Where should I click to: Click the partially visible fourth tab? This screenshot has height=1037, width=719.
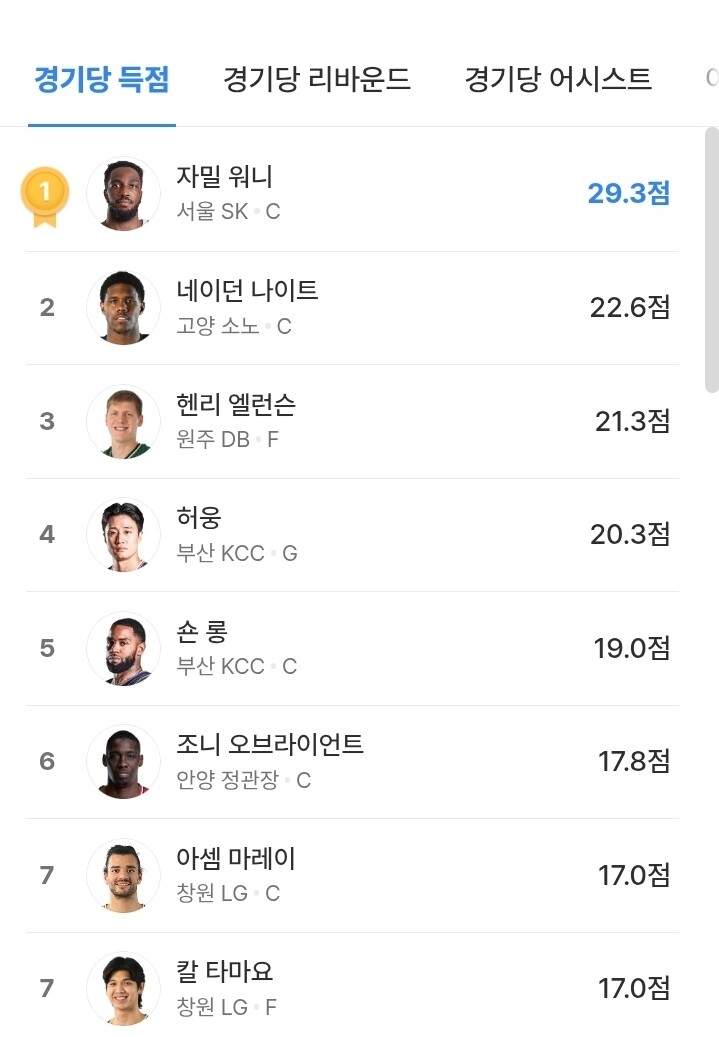[x=711, y=79]
